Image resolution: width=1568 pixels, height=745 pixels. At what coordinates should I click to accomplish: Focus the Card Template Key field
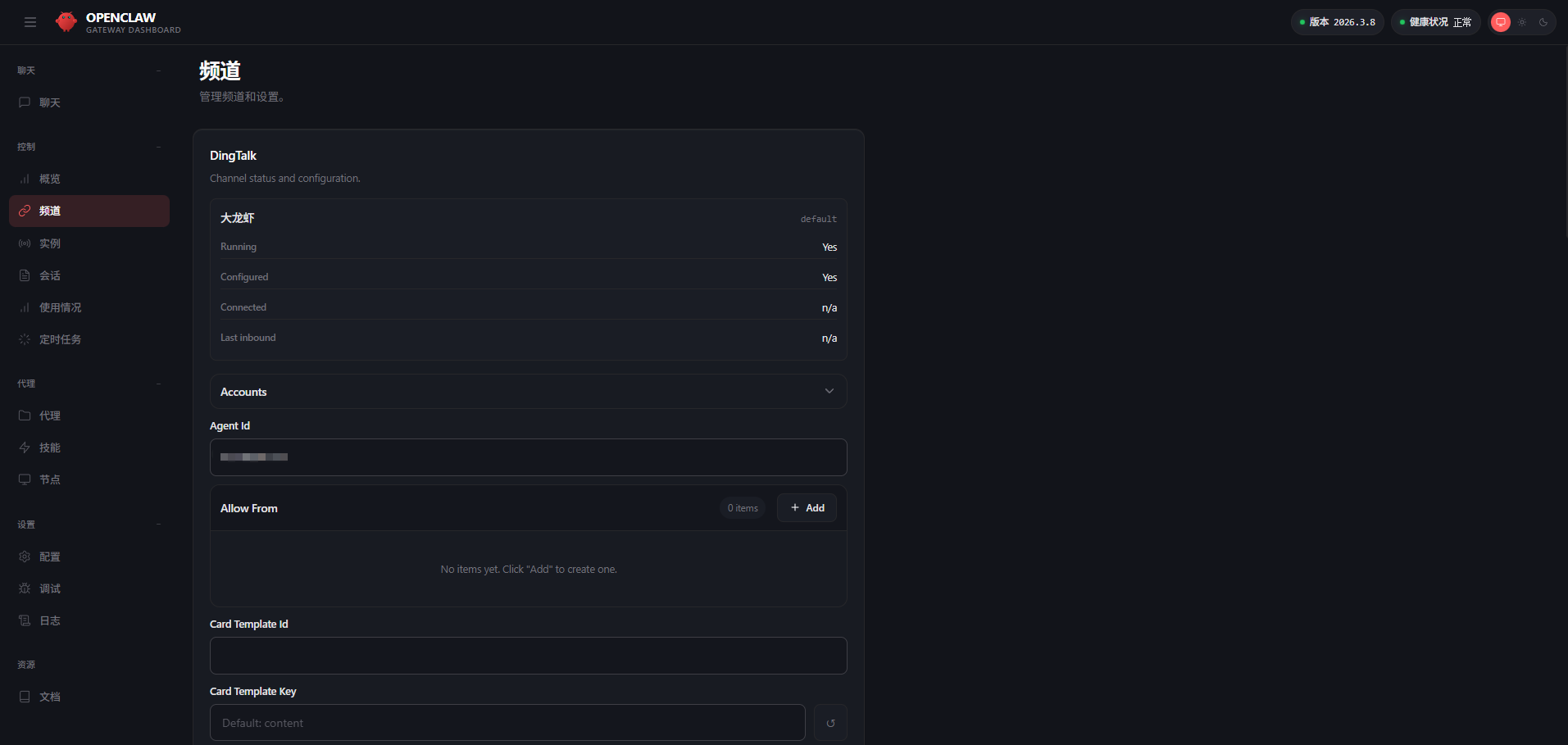coord(507,723)
